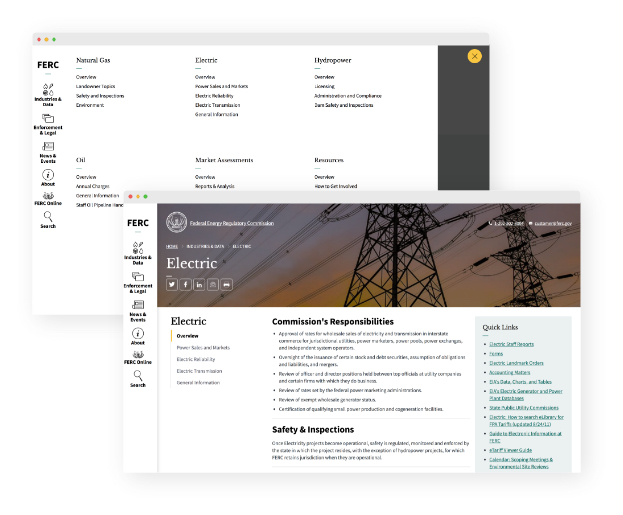The height and width of the screenshot is (515, 623).
Task: Click the FERC seal emblem in the banner
Action: tap(176, 223)
